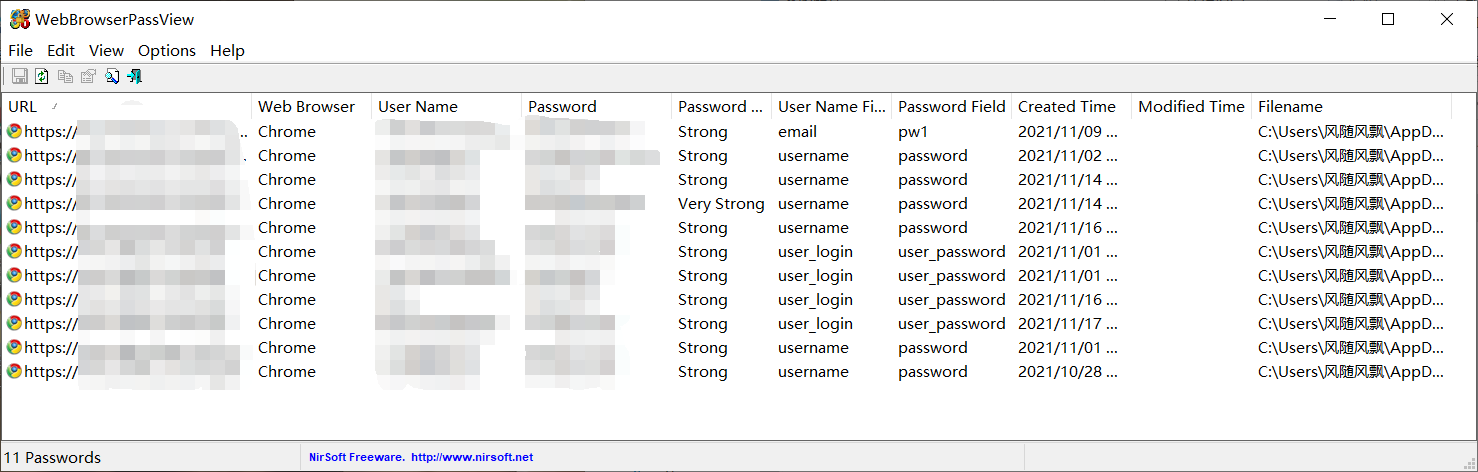This screenshot has width=1478, height=472.
Task: Click the Save Selected Items floppy icon
Action: (x=19, y=76)
